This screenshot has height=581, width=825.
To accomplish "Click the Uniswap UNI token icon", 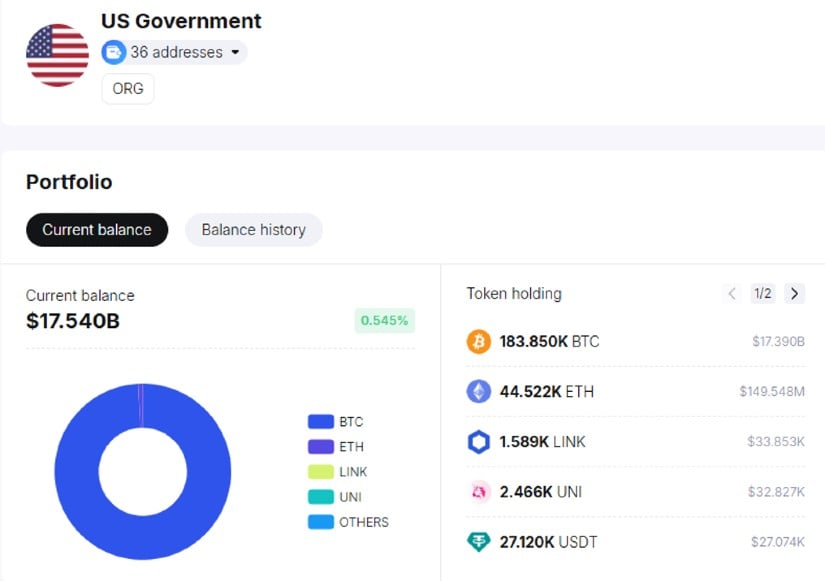I will (479, 492).
